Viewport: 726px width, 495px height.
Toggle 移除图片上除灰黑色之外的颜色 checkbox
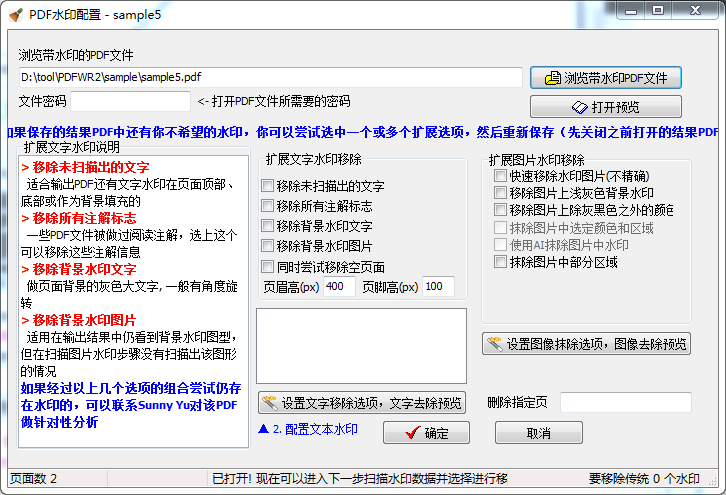pos(500,210)
